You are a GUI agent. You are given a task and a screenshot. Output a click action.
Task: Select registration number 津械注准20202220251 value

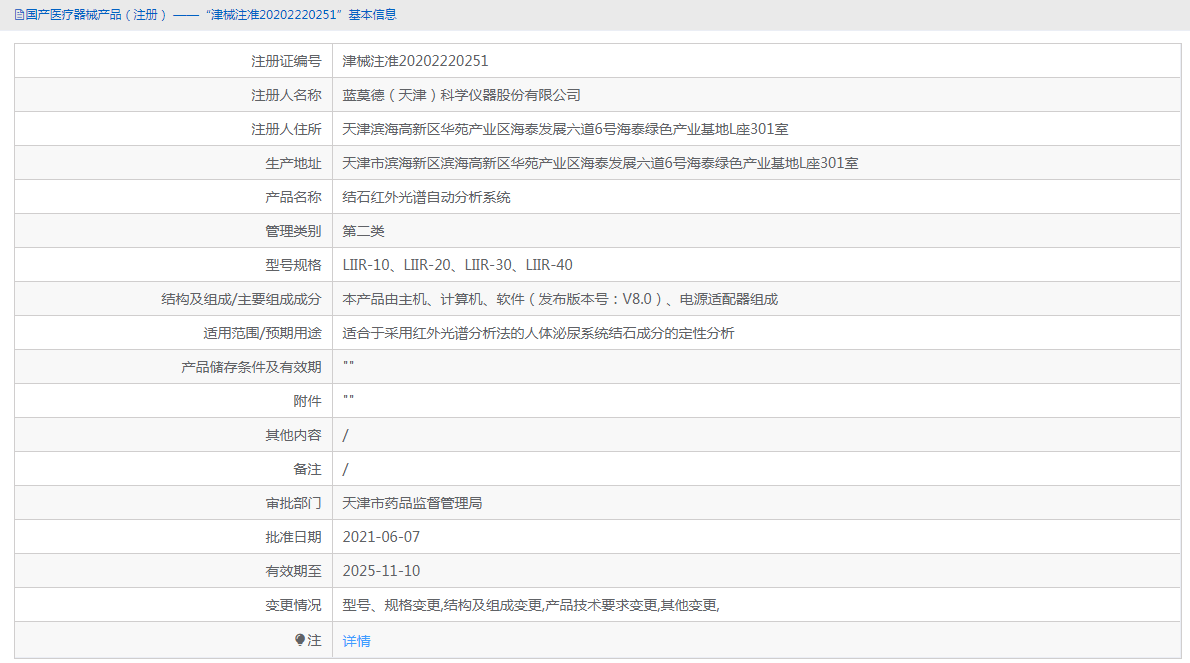[415, 61]
